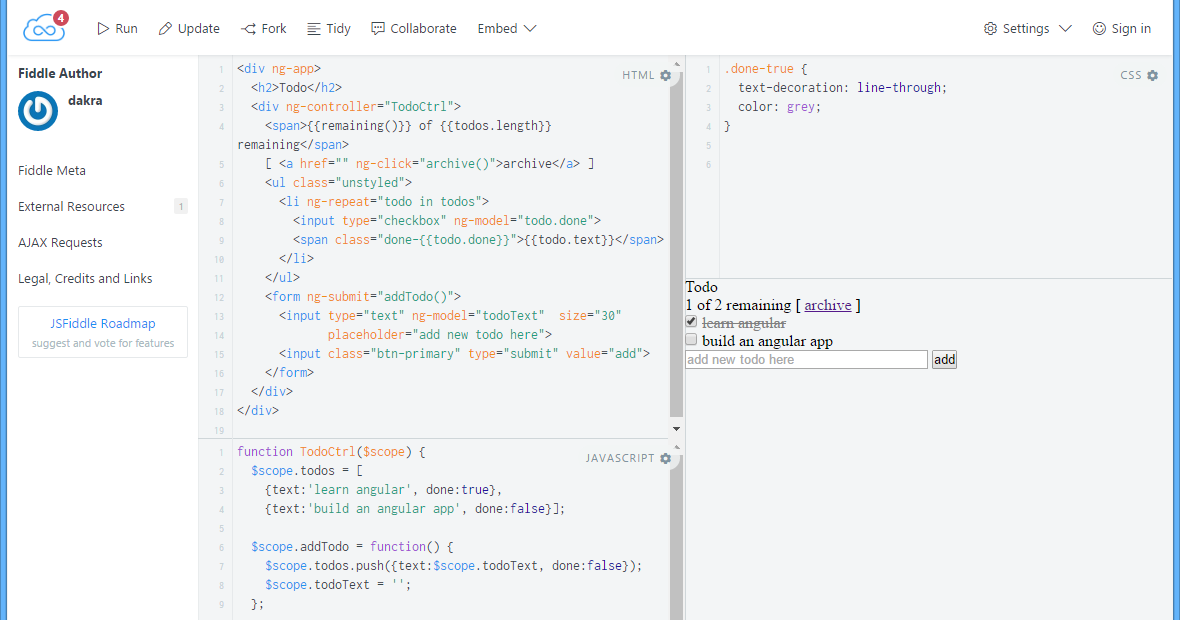Open the JavaScript panel settings gear

(x=665, y=458)
